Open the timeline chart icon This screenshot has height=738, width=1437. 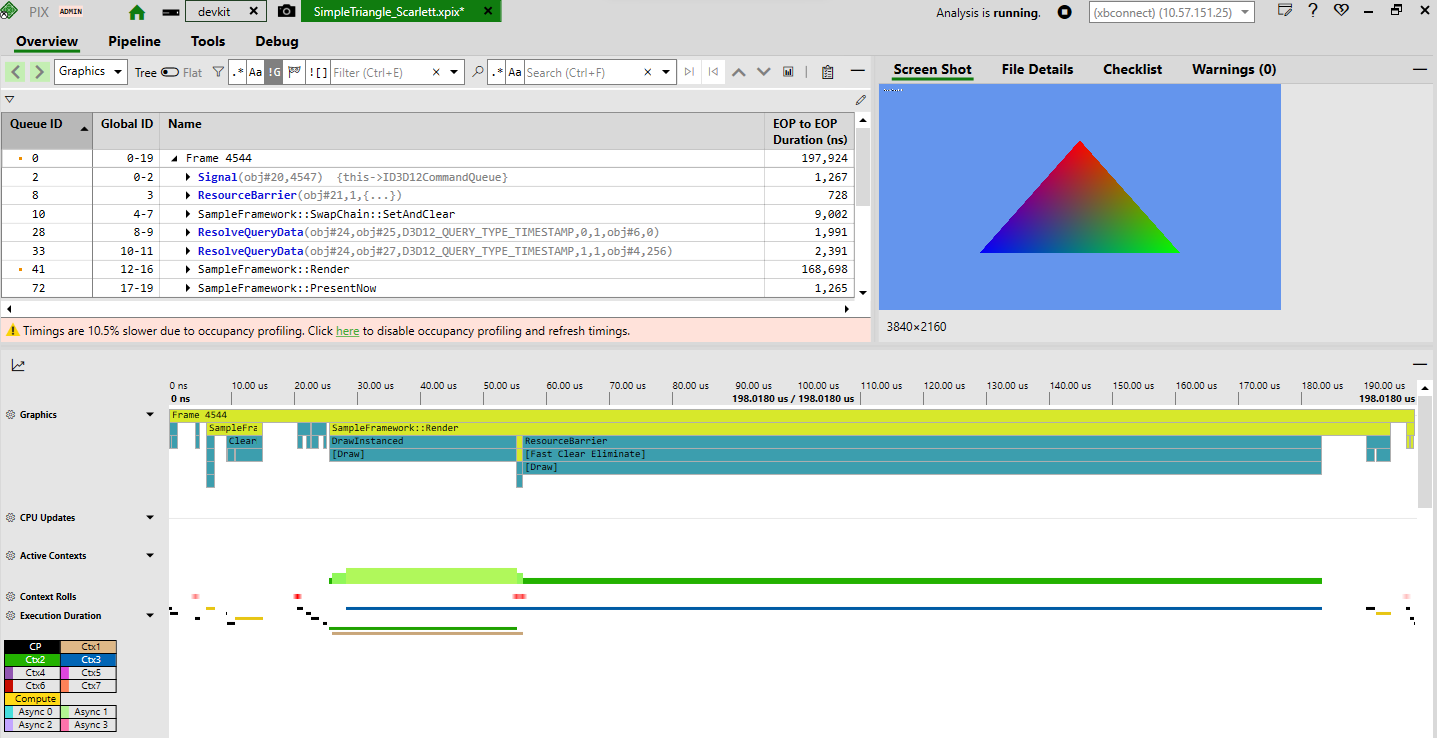(18, 366)
